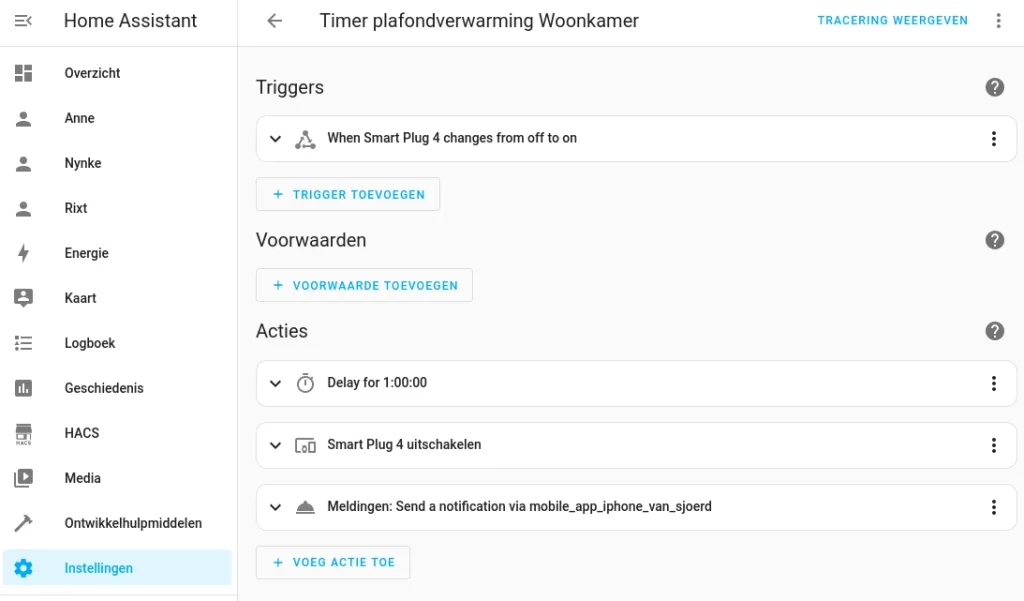The width and height of the screenshot is (1024, 601).
Task: Click Trigger toevoegen button
Action: pyautogui.click(x=348, y=194)
